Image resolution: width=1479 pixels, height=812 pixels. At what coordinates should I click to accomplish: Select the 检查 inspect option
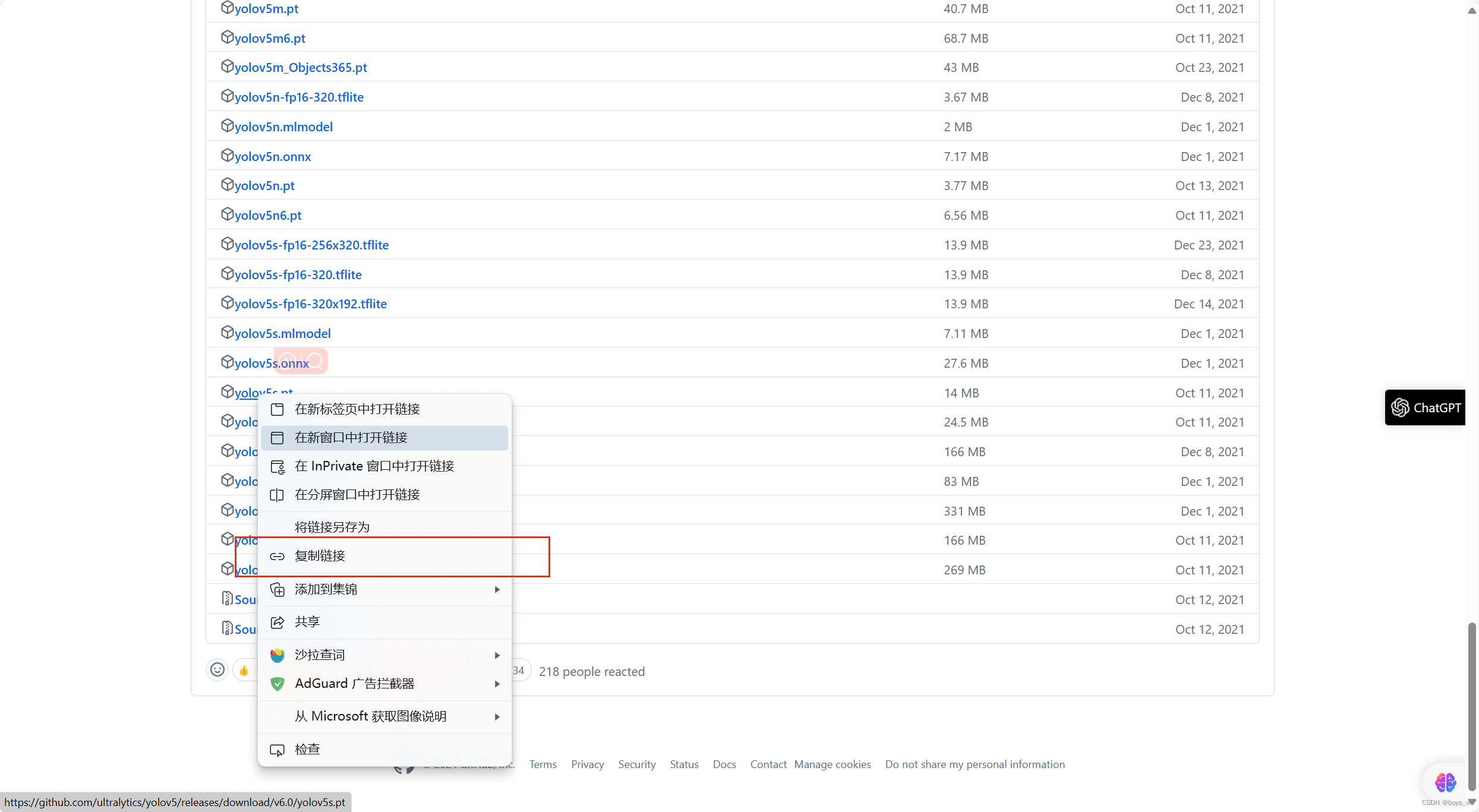tap(307, 749)
